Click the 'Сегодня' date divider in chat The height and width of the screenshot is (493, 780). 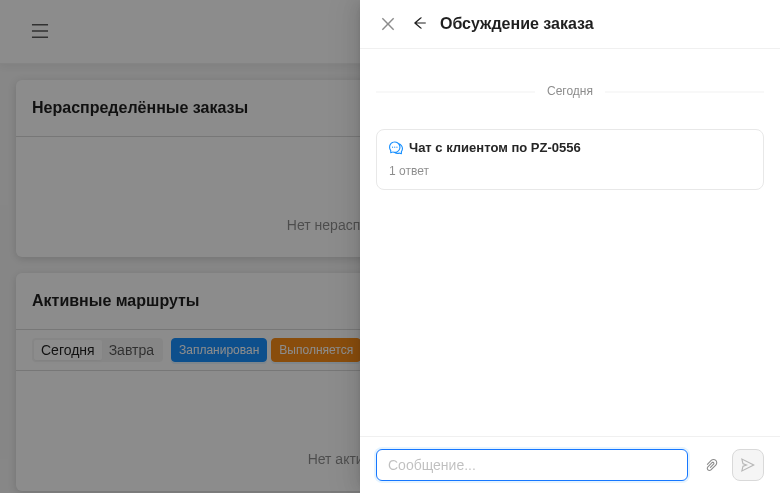point(569,91)
